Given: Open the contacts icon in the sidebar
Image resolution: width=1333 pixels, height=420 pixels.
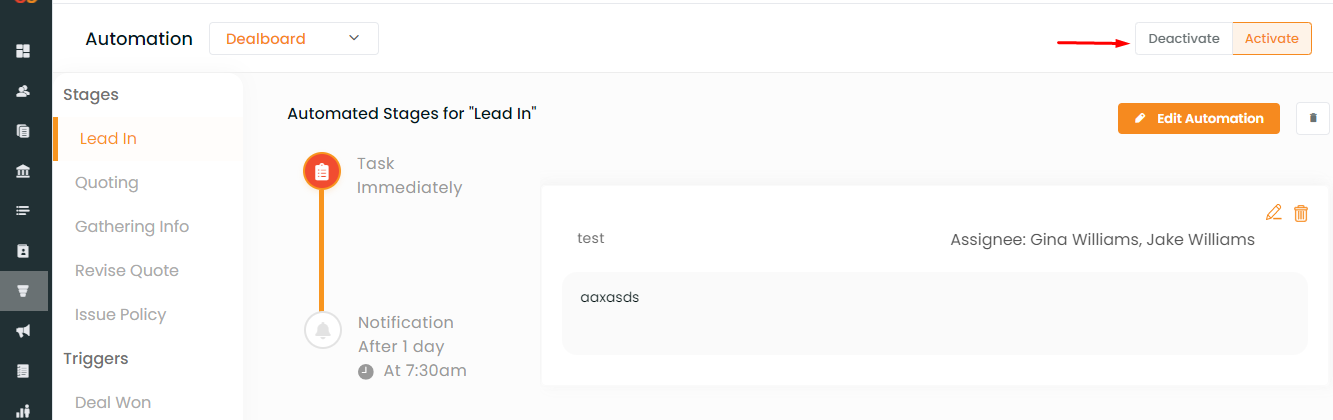Looking at the screenshot, I should tap(23, 90).
